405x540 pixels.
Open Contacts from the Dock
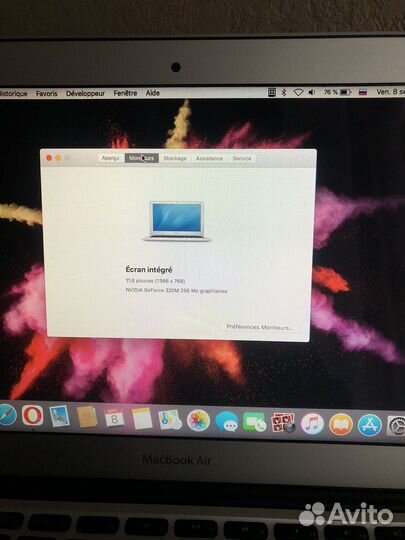pos(86,417)
